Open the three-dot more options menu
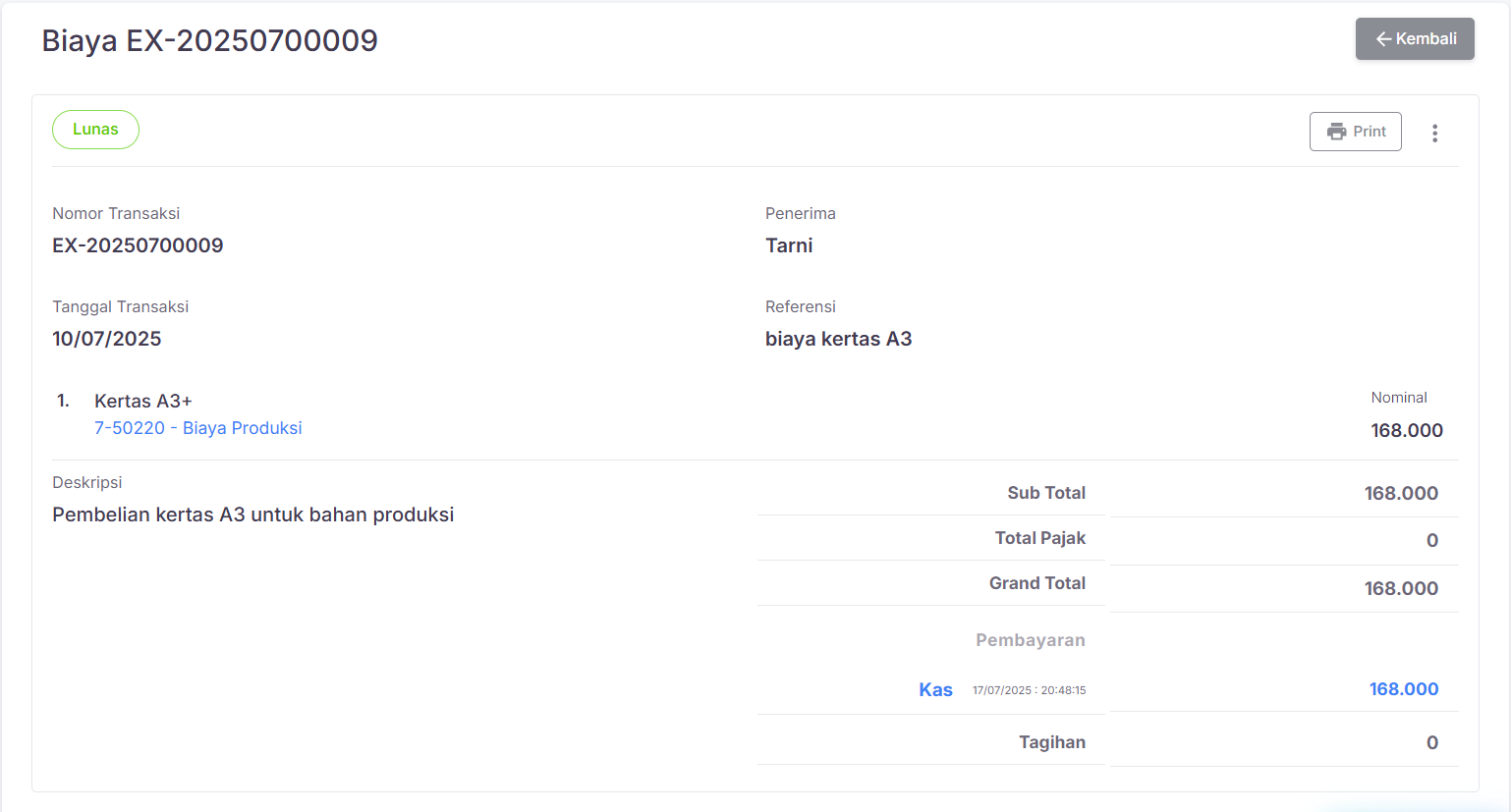Screen dimensions: 1511x812 tap(1434, 134)
